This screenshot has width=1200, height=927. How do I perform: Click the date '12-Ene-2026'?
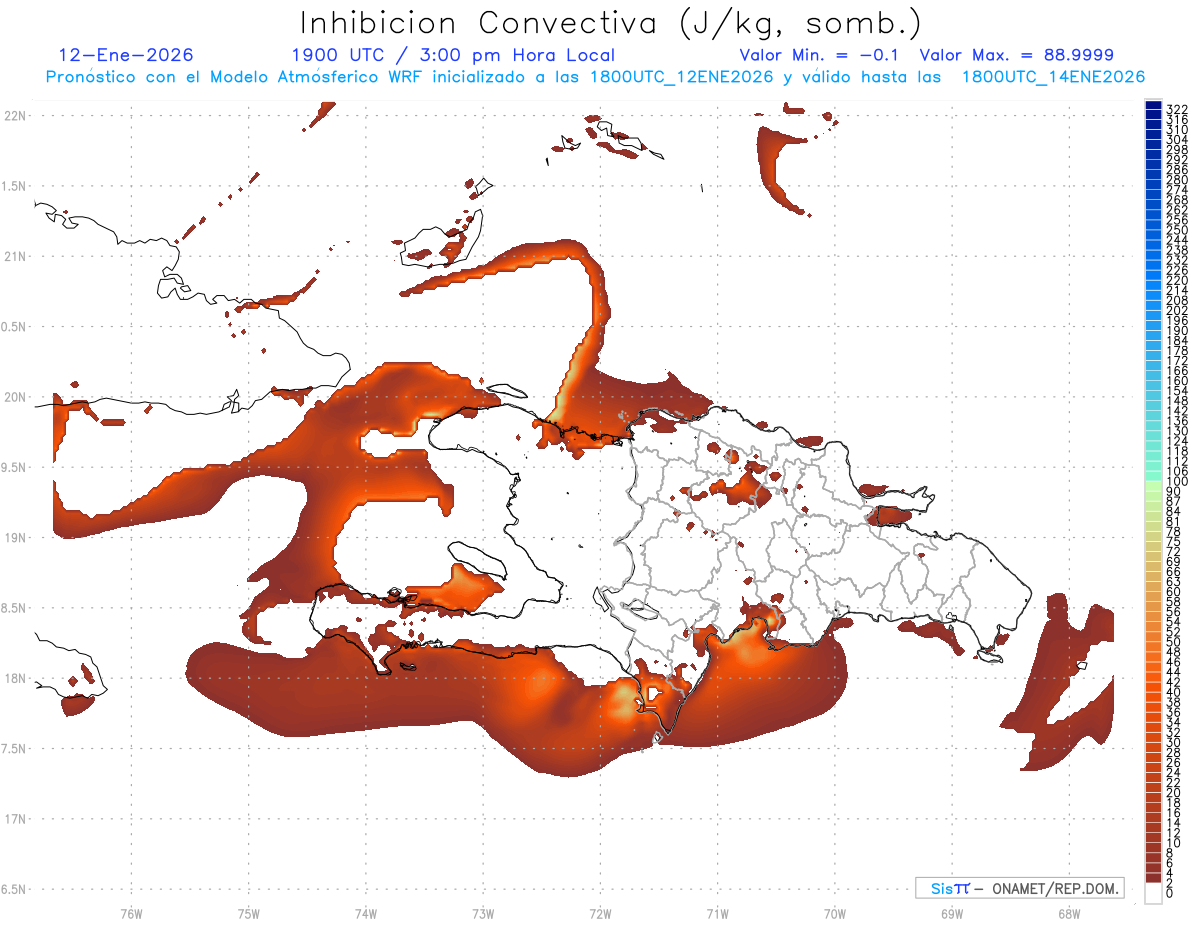click(126, 55)
